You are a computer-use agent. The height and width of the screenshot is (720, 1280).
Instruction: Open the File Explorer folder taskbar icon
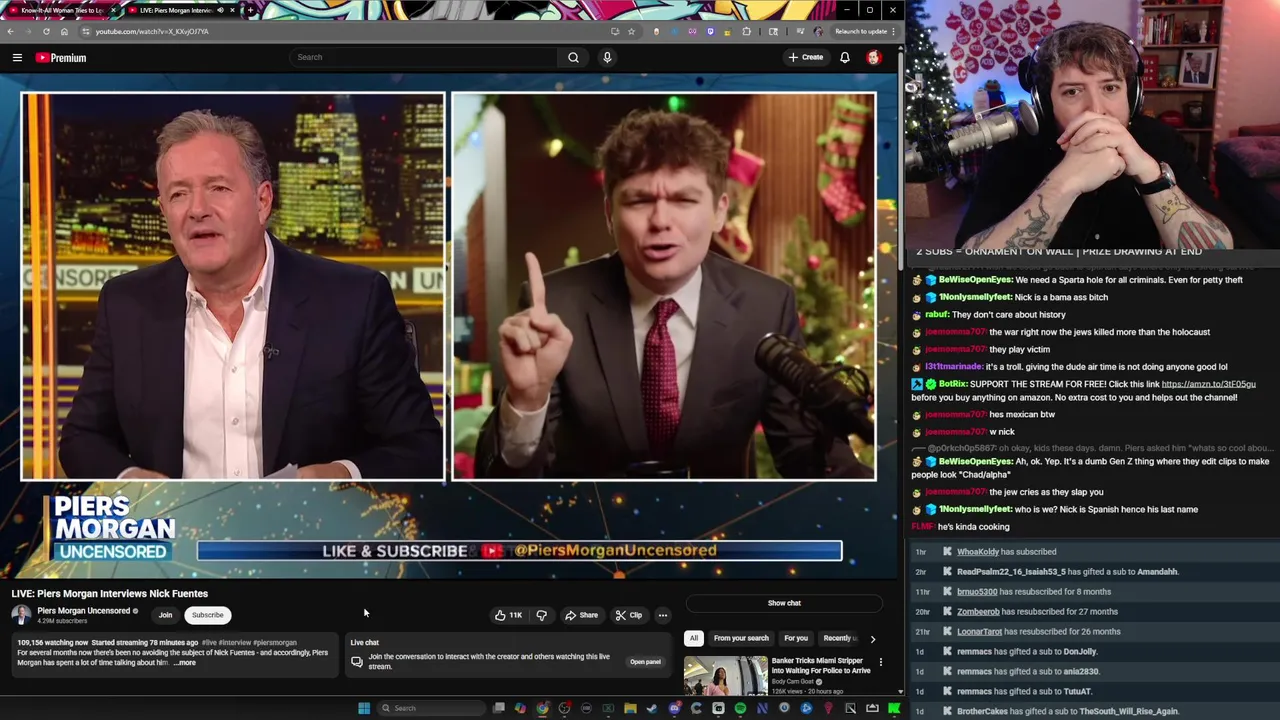(x=630, y=708)
